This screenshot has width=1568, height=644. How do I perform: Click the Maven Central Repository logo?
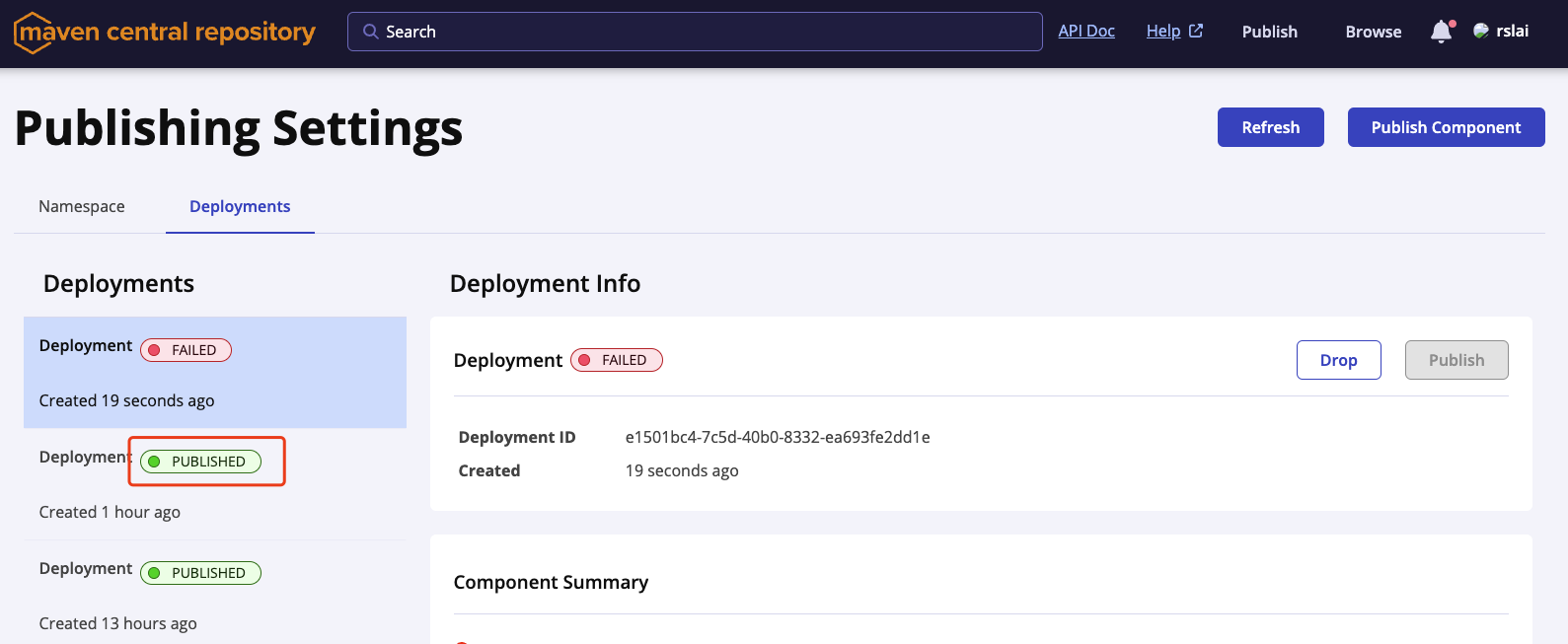pos(165,33)
